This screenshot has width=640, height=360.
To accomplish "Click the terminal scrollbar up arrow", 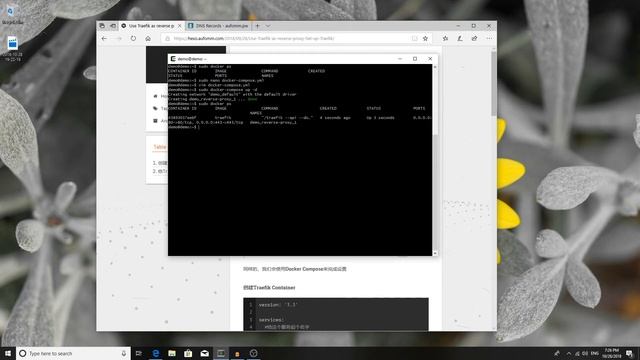I will tap(435, 67).
